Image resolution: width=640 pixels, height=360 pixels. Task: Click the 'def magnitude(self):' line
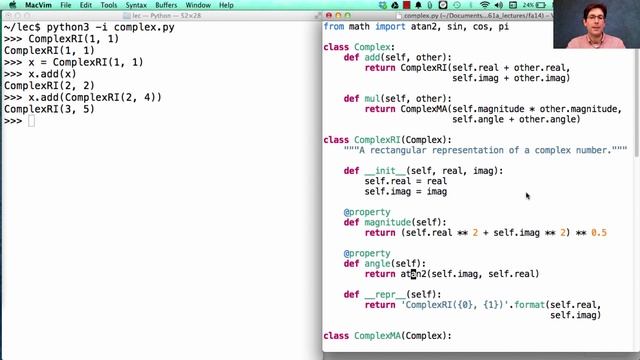(x=395, y=222)
